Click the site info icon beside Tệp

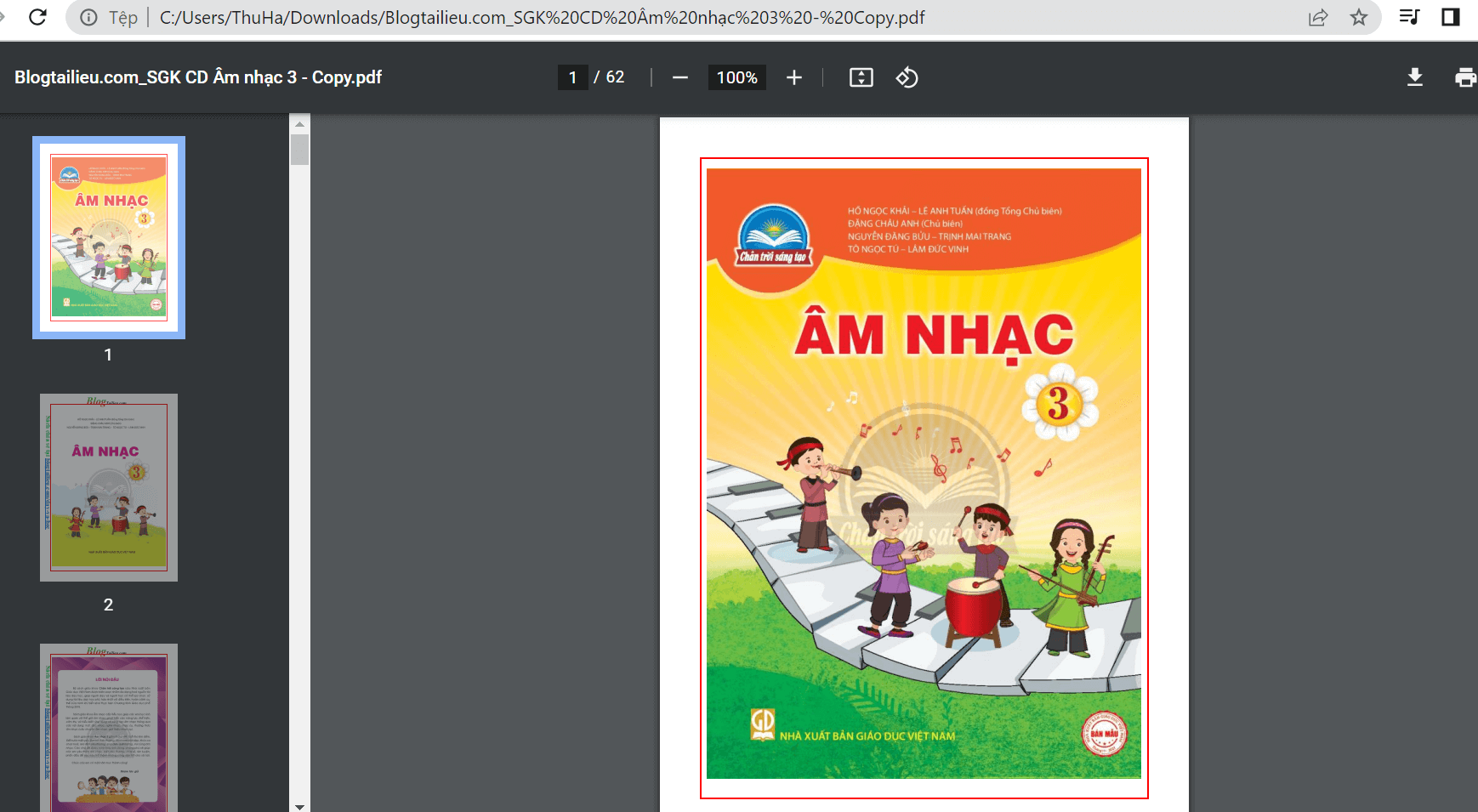(x=88, y=17)
